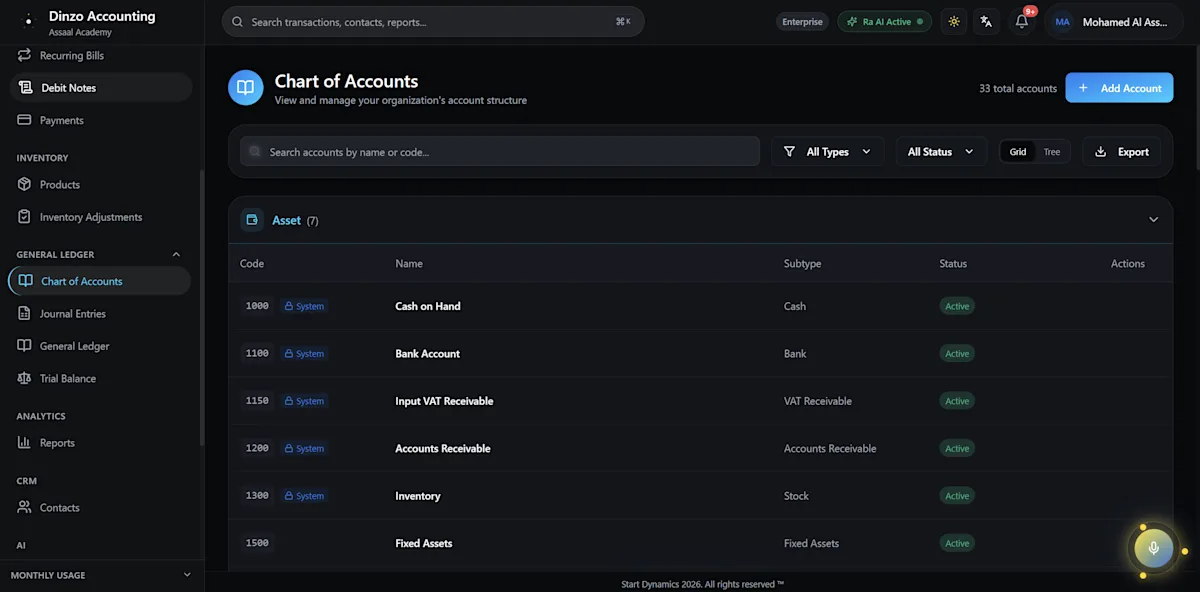
Task: Click the Active status of Cash on Hand
Action: point(957,306)
